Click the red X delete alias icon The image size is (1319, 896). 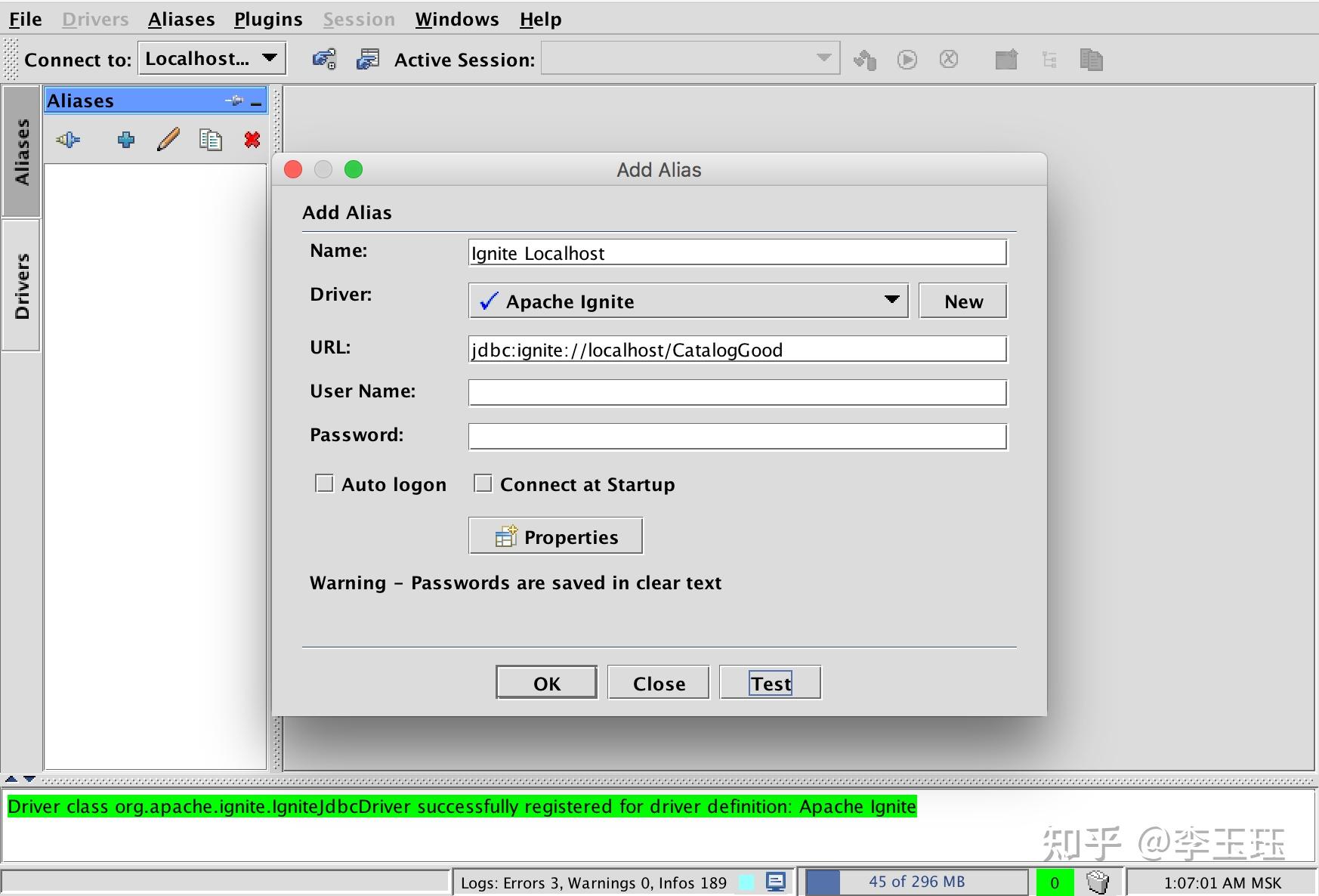(x=252, y=140)
